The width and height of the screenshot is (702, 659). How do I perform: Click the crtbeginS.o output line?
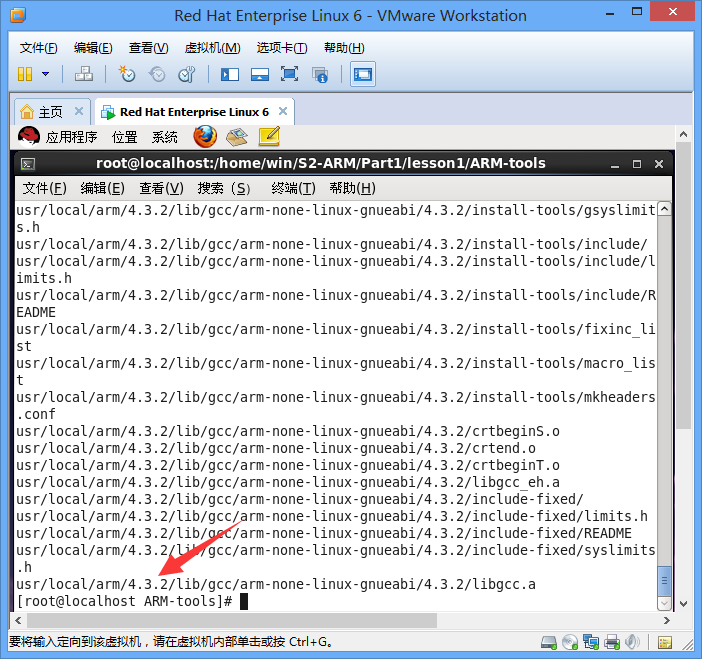(x=288, y=431)
